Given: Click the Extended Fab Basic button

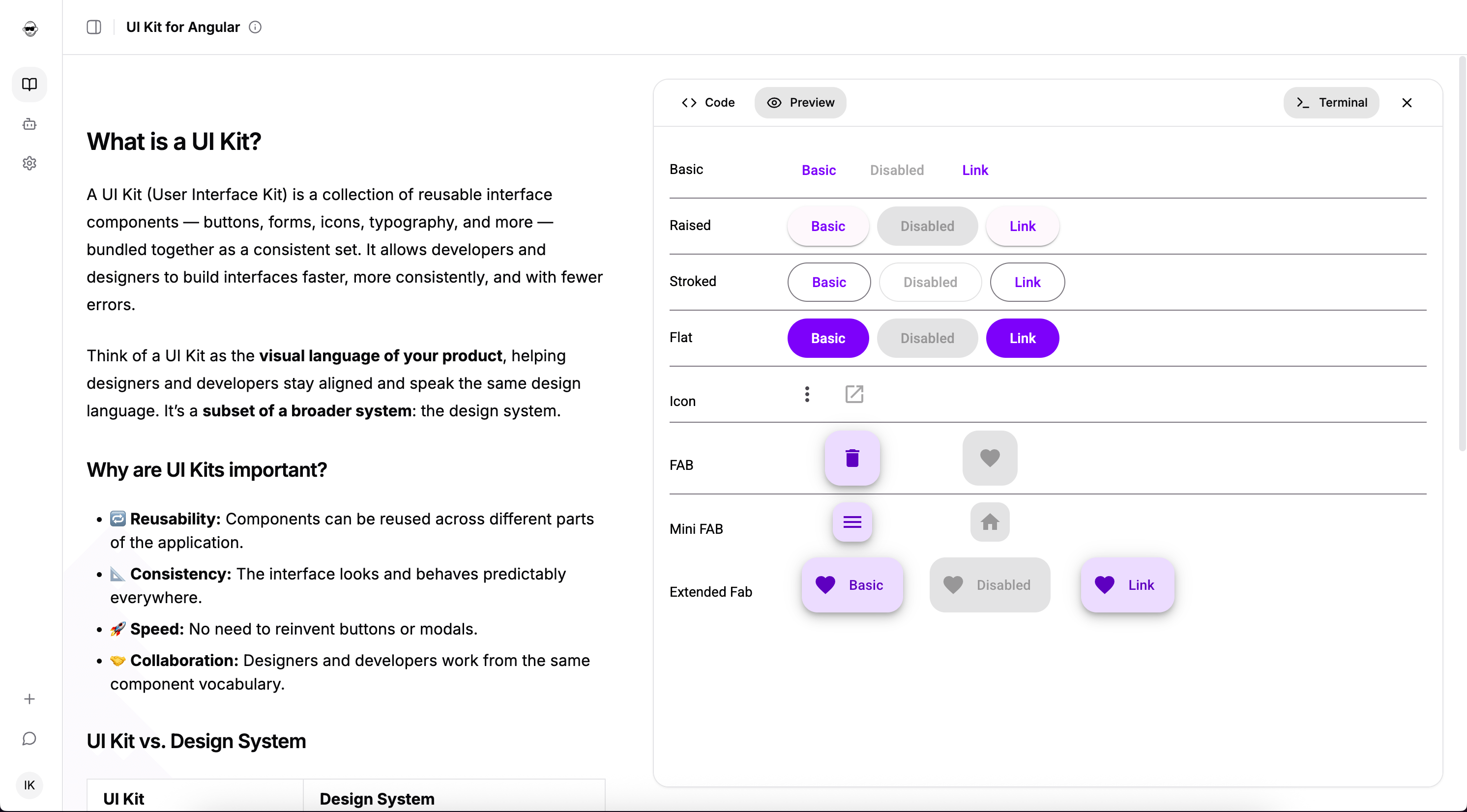Looking at the screenshot, I should pyautogui.click(x=852, y=585).
